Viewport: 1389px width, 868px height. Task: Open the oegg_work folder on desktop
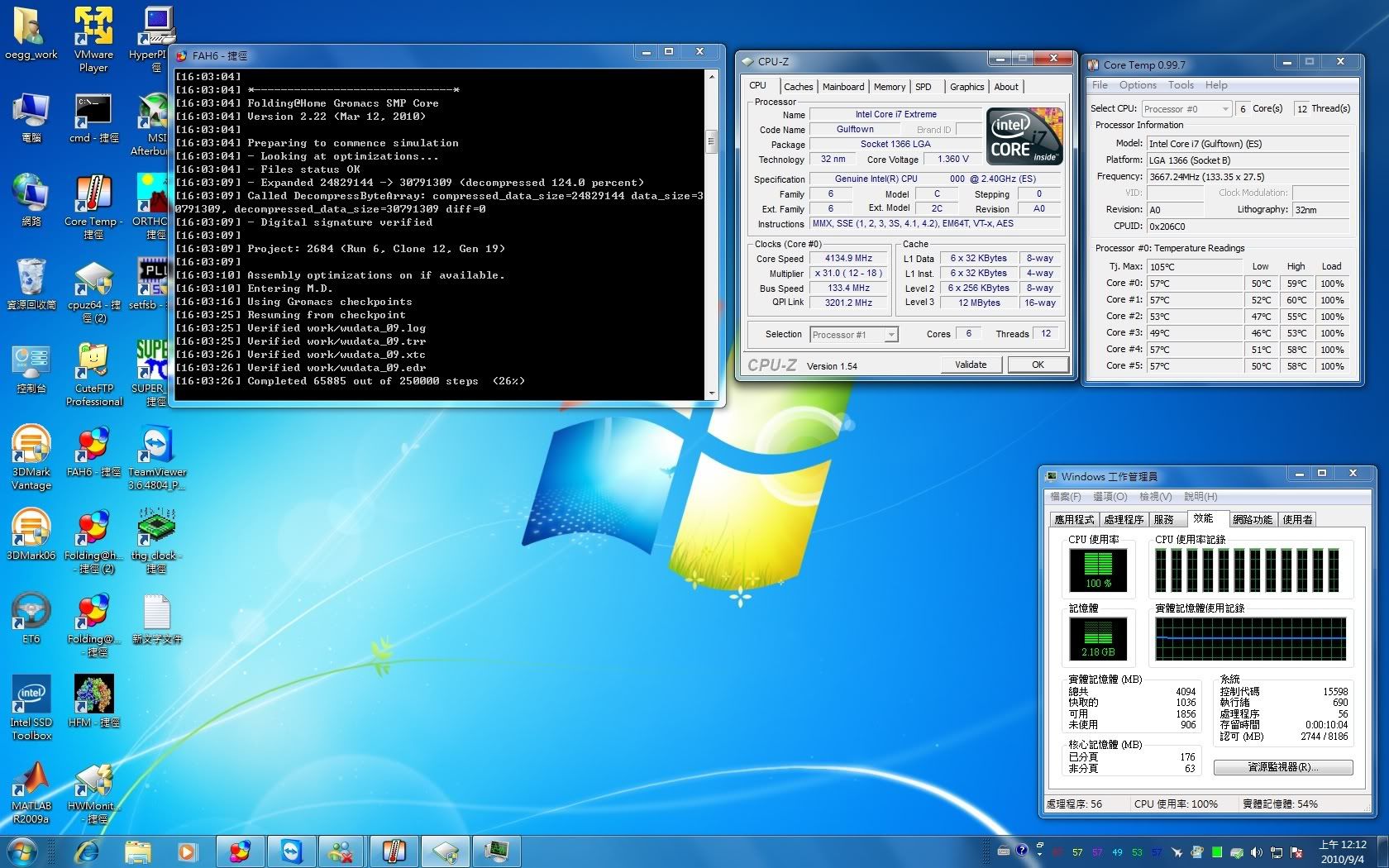31,33
